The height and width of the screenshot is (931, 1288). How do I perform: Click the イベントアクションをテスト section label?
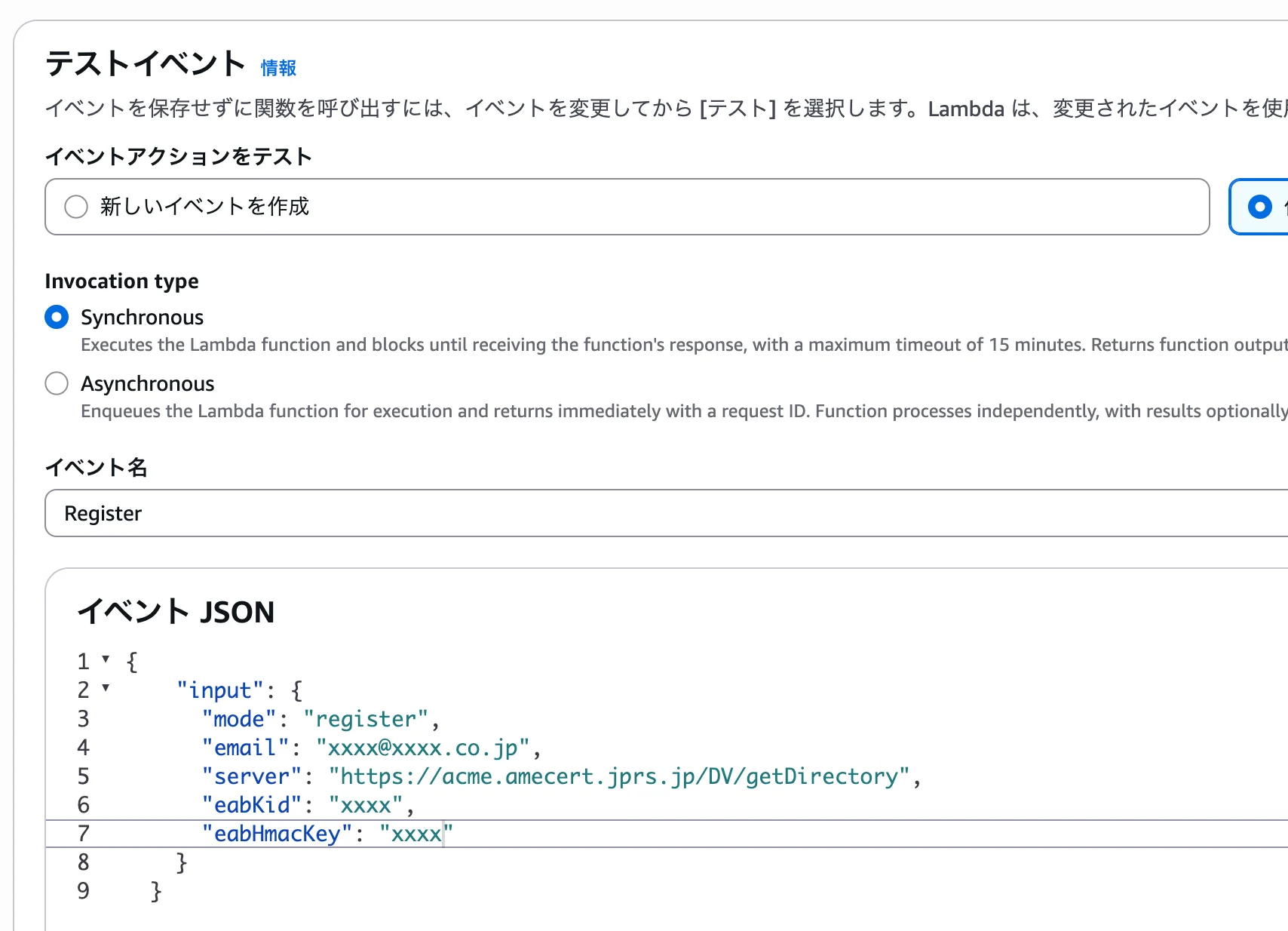tap(179, 156)
